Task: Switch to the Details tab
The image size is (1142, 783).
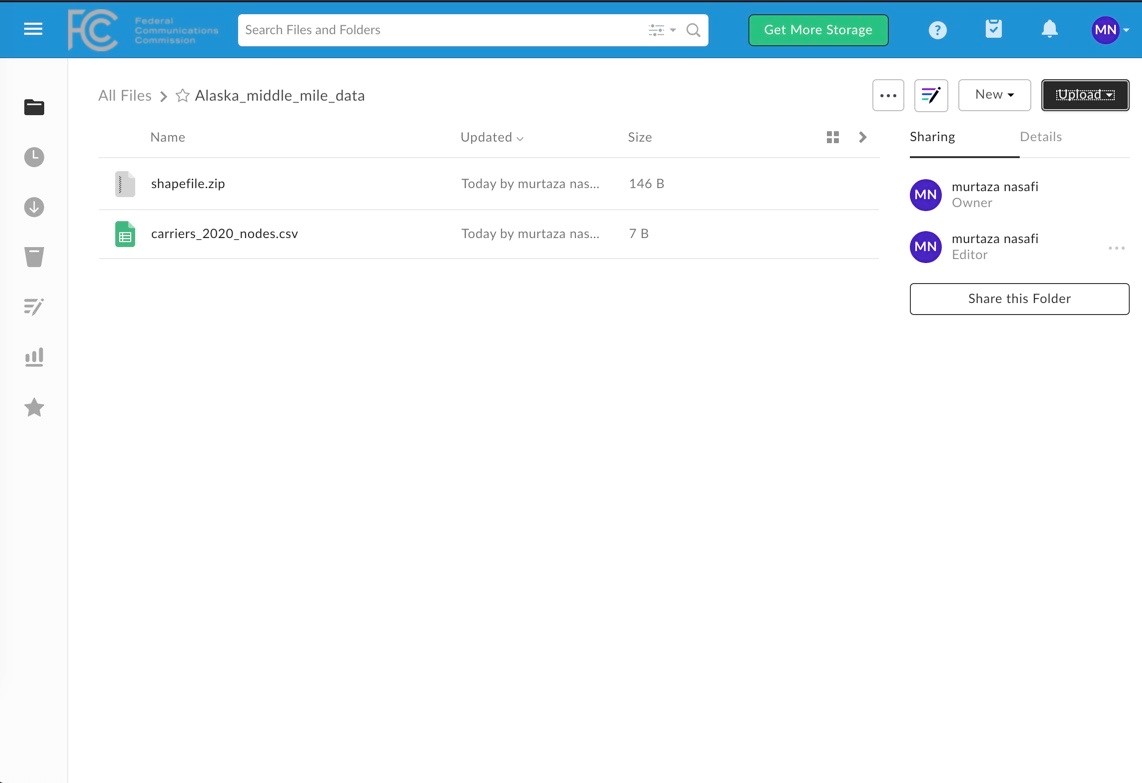Action: 1040,137
